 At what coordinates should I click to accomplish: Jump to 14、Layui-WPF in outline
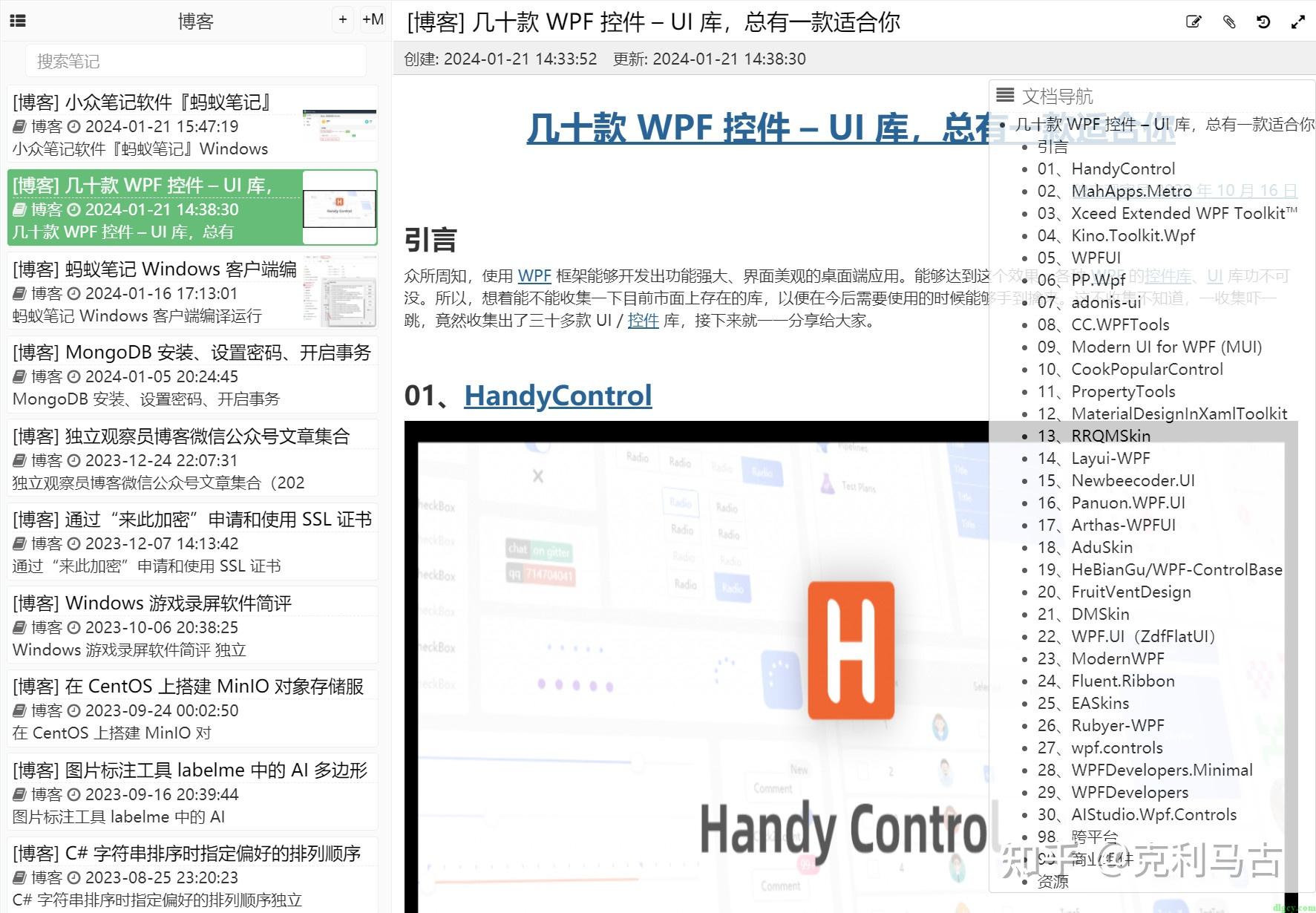(x=1094, y=459)
